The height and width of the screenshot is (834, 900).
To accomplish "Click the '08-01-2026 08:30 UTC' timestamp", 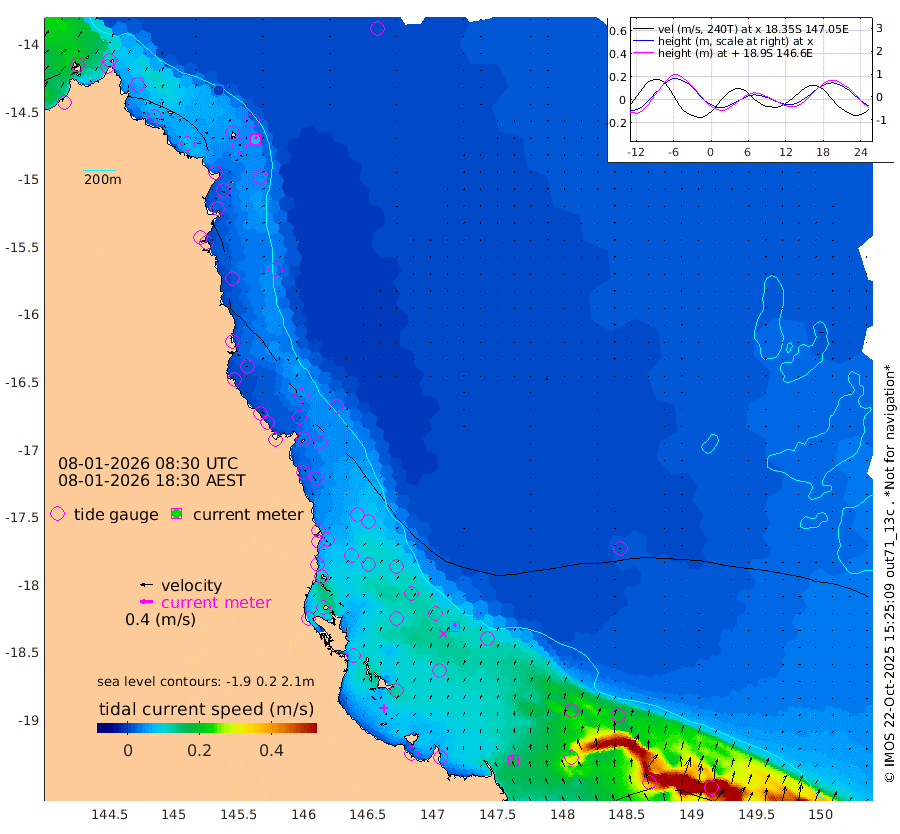I will pyautogui.click(x=148, y=463).
